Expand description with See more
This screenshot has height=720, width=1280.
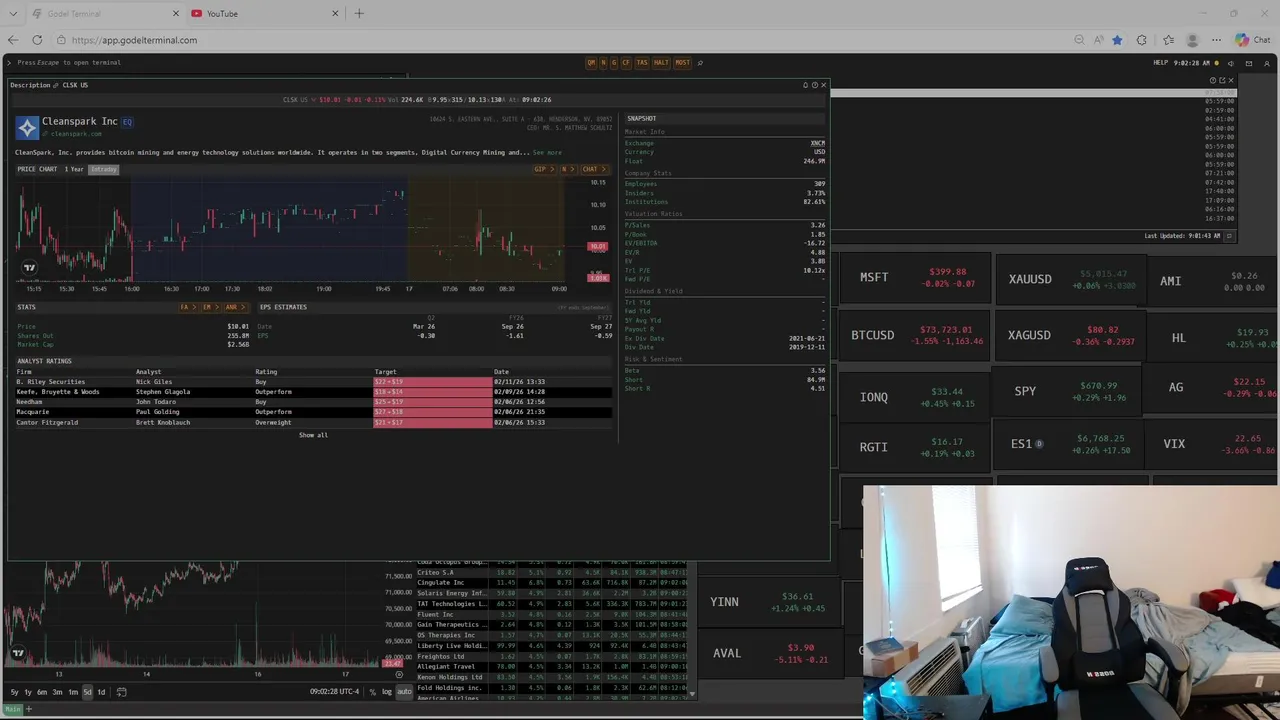(547, 153)
